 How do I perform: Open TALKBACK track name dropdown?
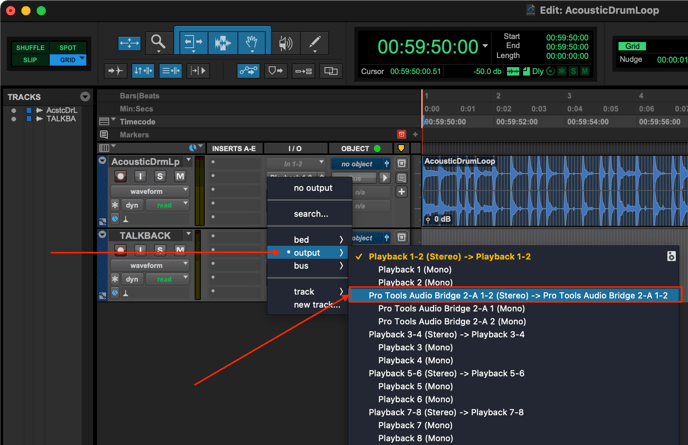(188, 234)
